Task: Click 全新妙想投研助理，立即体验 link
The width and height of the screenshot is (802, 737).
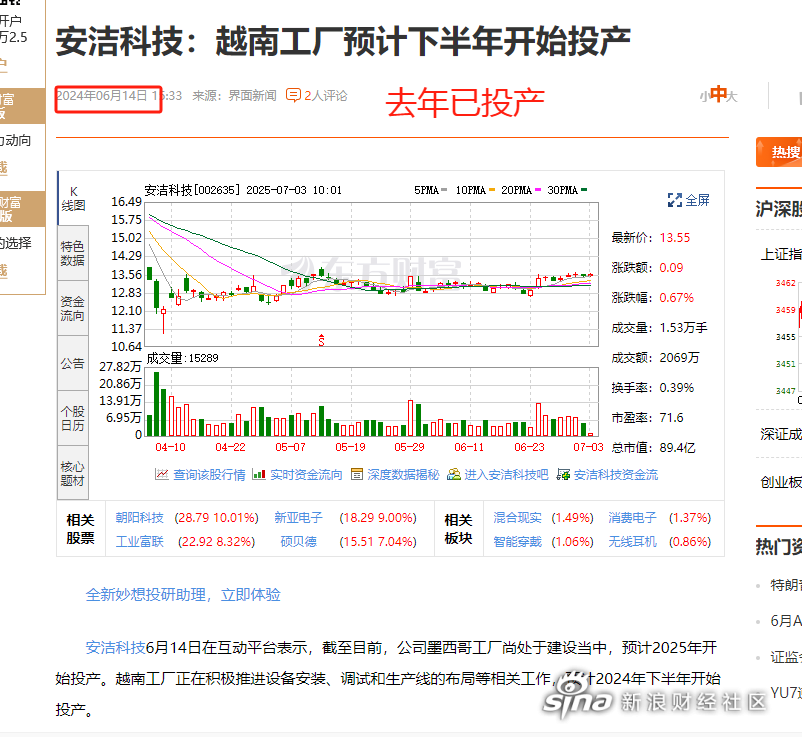Action: click(x=183, y=595)
